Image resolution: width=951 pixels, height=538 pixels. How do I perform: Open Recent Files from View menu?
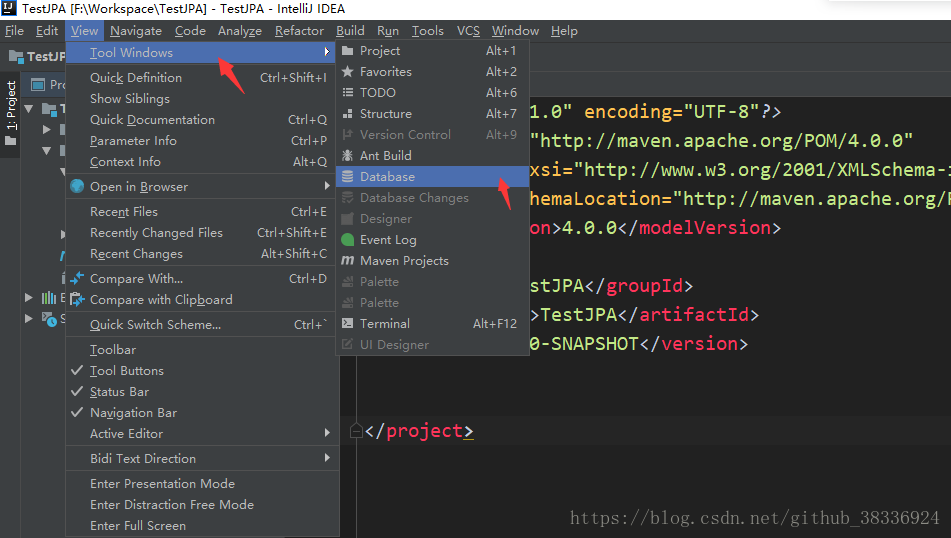(x=202, y=212)
